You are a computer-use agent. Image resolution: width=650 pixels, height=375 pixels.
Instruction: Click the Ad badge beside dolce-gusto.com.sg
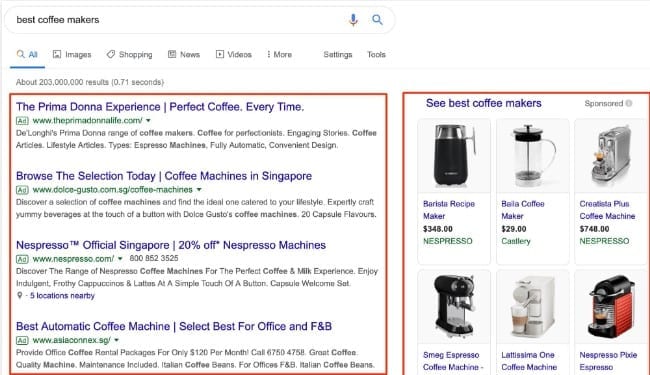22,190
